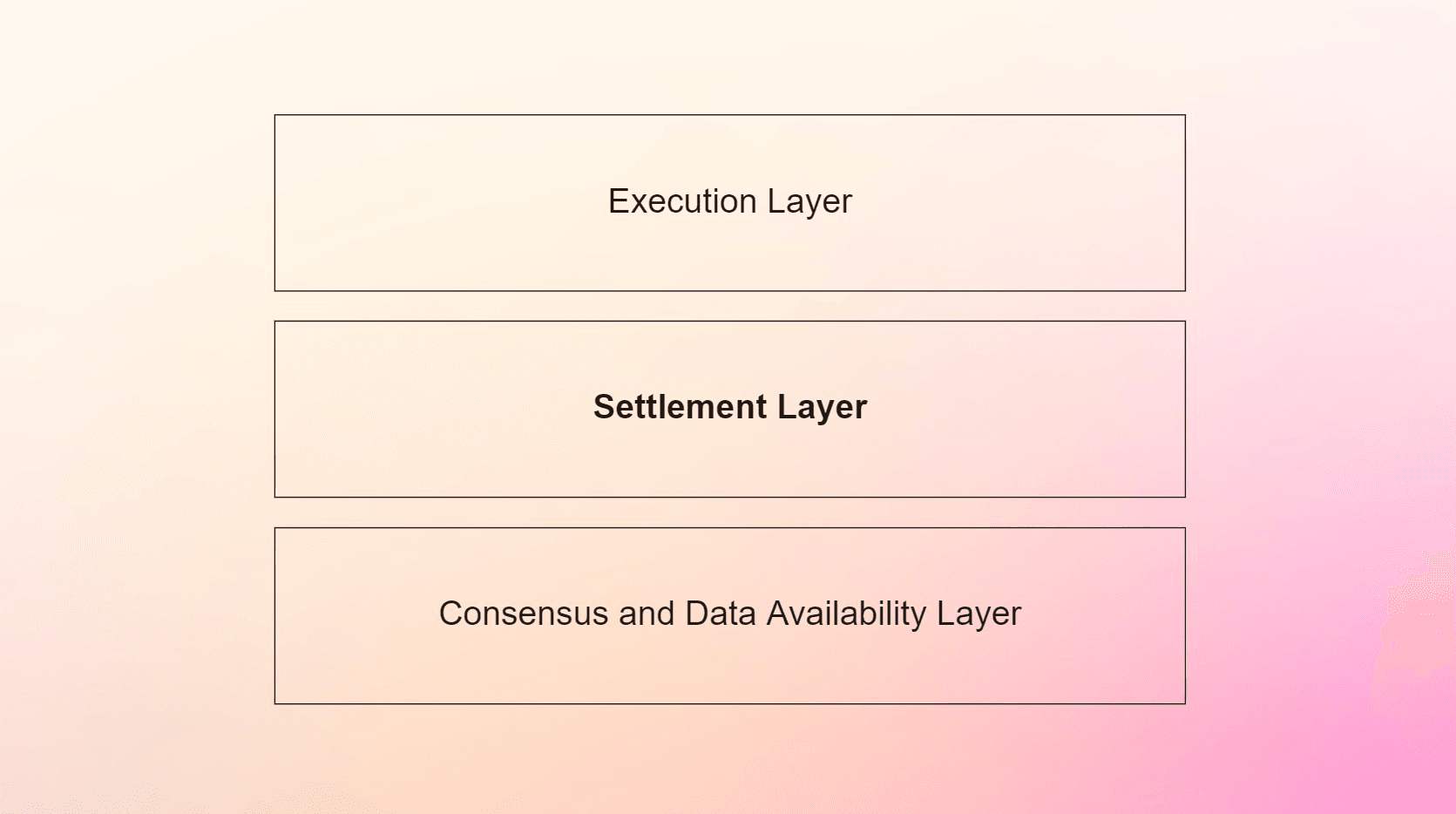Click gap between Execution and Settlement boxes
Screen dimensions: 1456x814
[729, 306]
